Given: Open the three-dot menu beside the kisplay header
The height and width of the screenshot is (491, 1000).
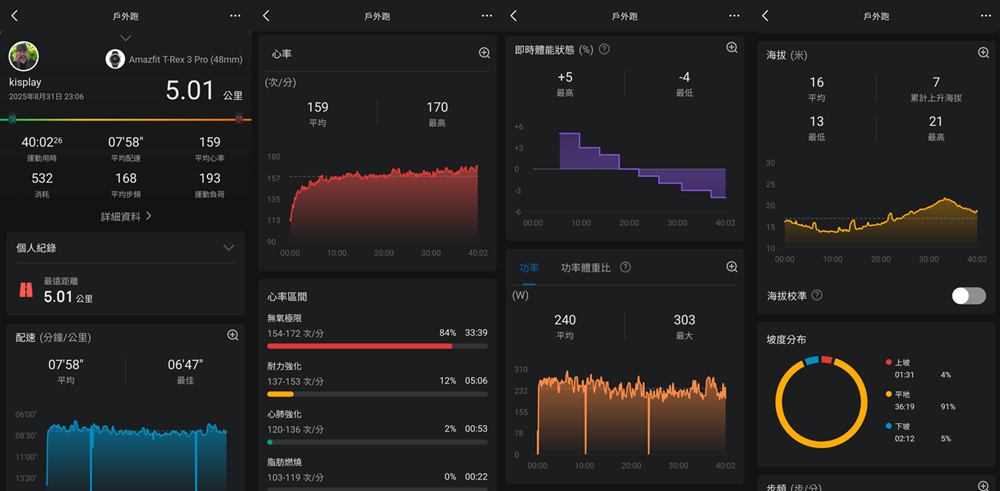Looking at the screenshot, I should 235,16.
